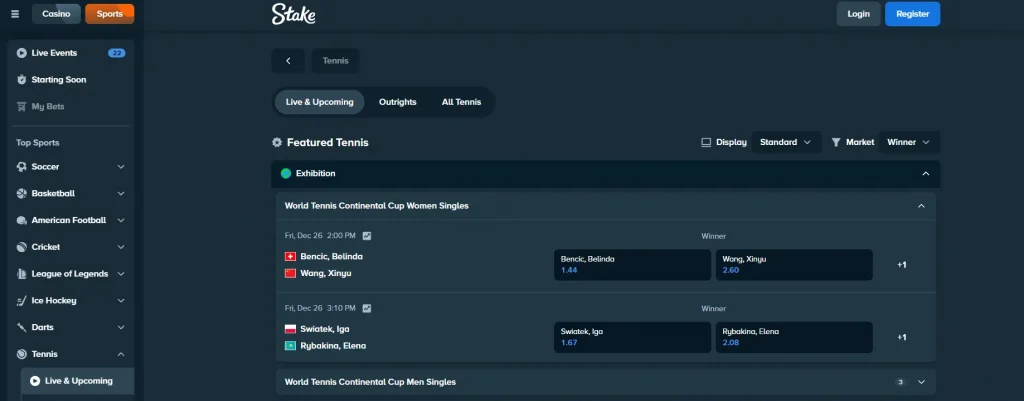
Task: Click the My Bets icon
Action: [x=22, y=106]
